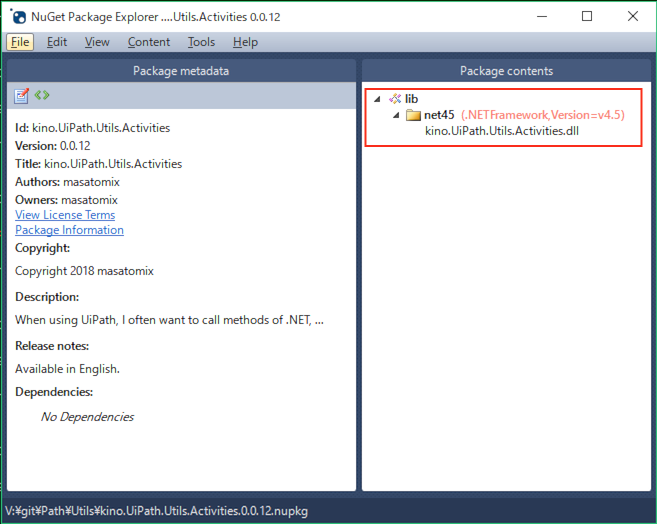The width and height of the screenshot is (657, 524).
Task: Click the Dependencies label
Action: [54, 392]
